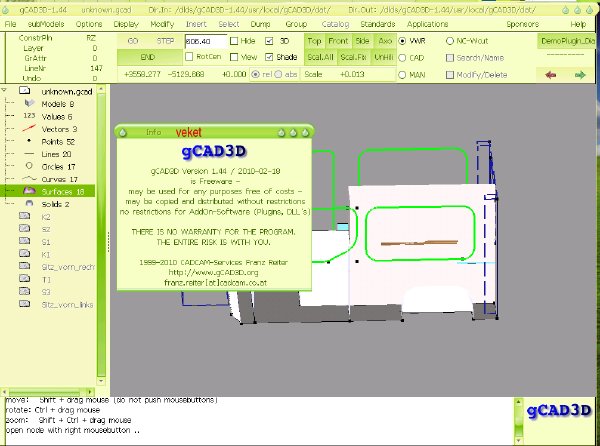Click the Scal.All button
The height and width of the screenshot is (446, 600).
pos(321,57)
